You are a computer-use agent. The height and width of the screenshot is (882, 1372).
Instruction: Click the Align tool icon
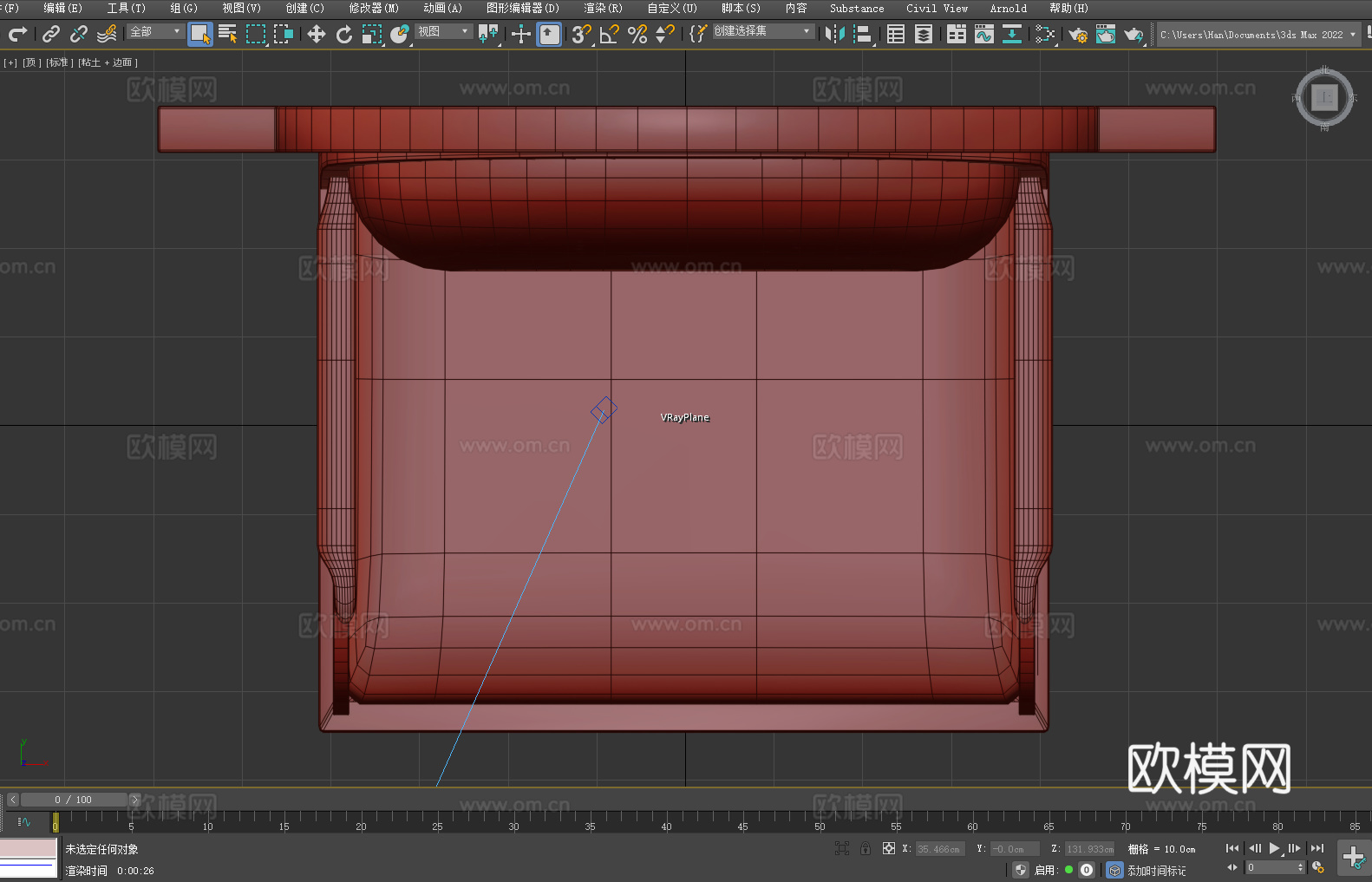pos(863,34)
